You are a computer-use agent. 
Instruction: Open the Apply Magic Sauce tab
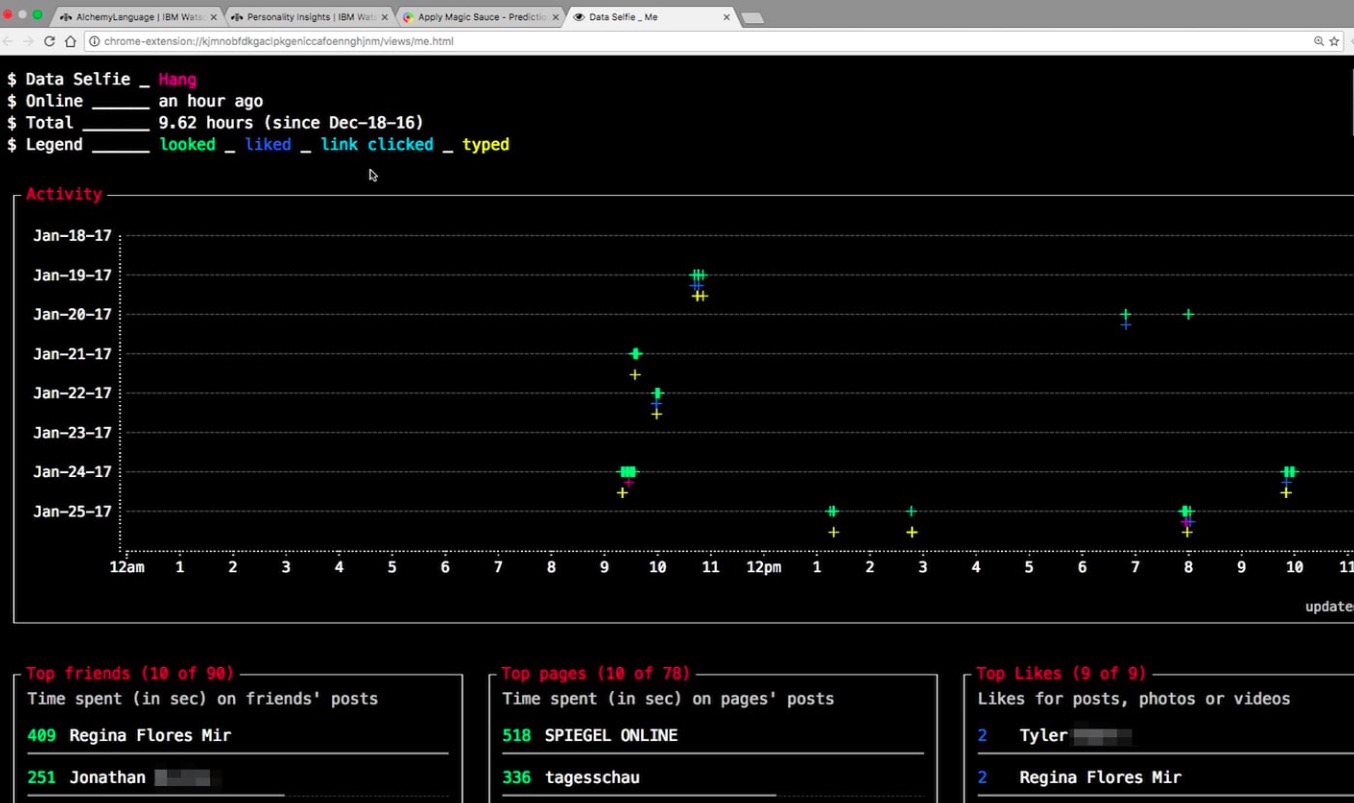point(478,17)
